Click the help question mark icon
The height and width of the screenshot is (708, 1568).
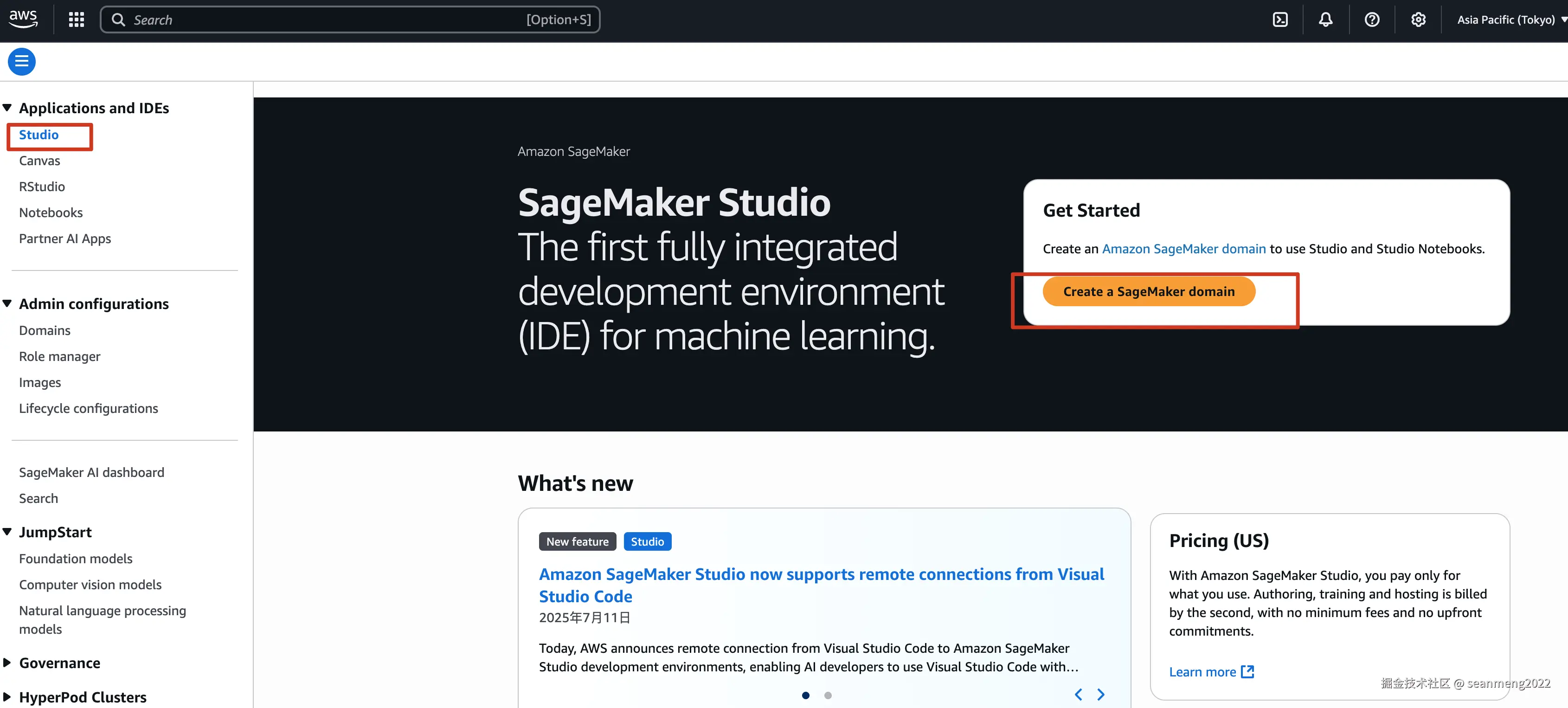pos(1371,20)
